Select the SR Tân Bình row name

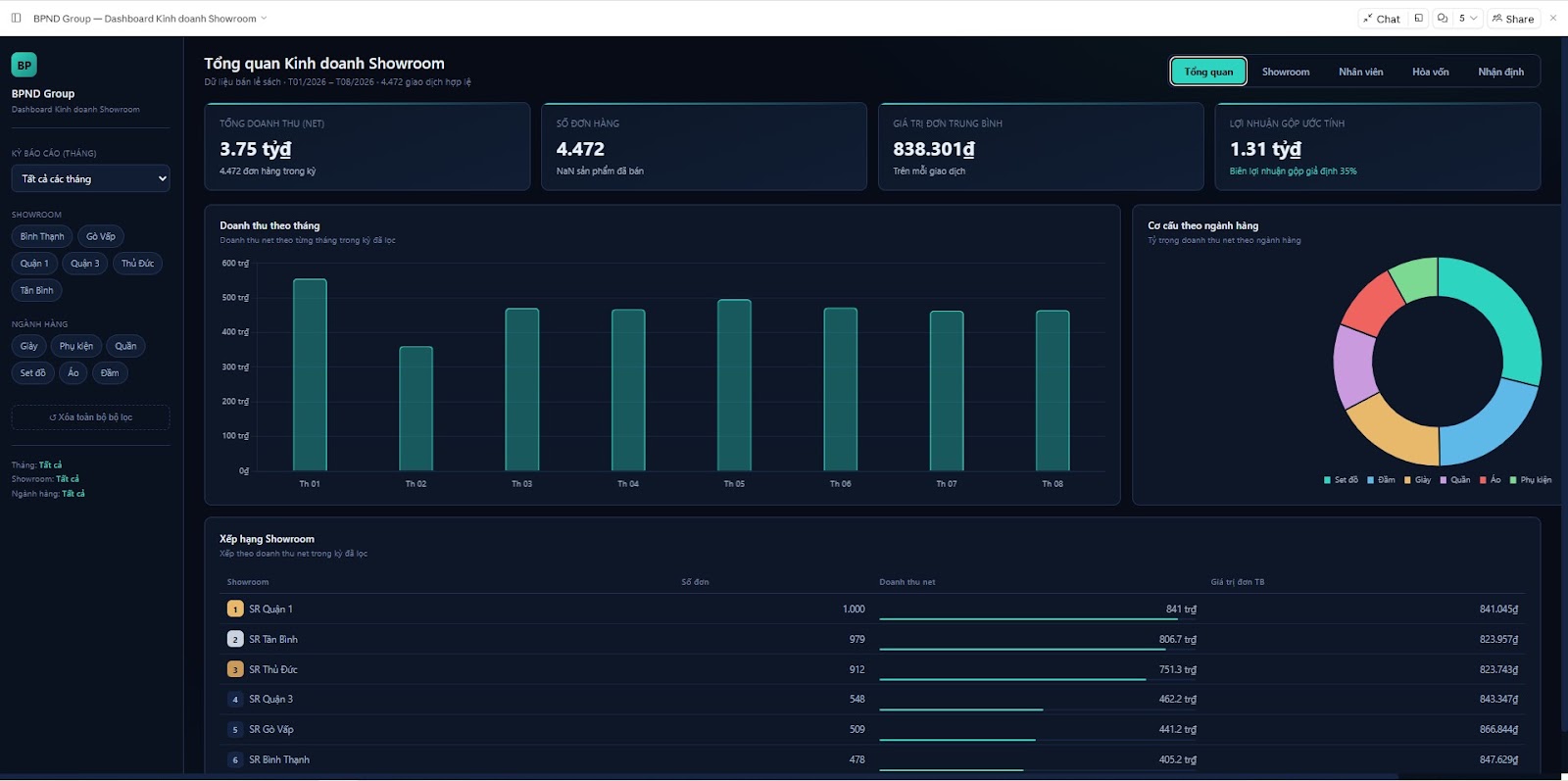point(273,639)
